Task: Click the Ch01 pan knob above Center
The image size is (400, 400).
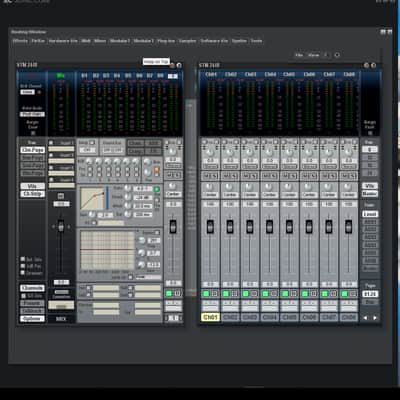Action: [210, 186]
